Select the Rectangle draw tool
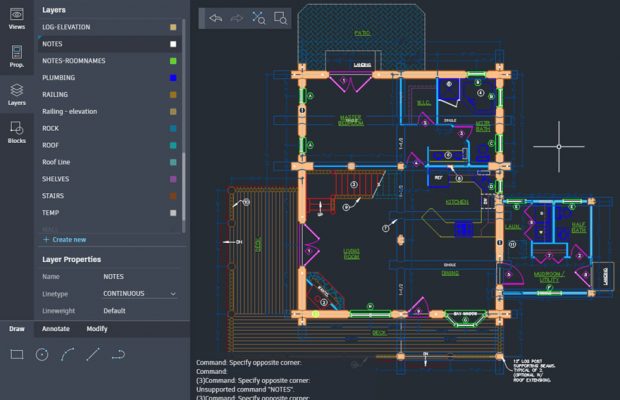 tap(16, 354)
